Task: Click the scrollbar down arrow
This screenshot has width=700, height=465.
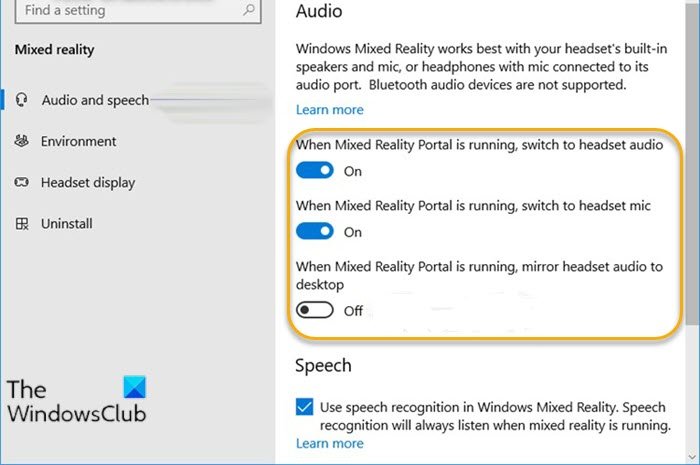Action: [x=692, y=457]
